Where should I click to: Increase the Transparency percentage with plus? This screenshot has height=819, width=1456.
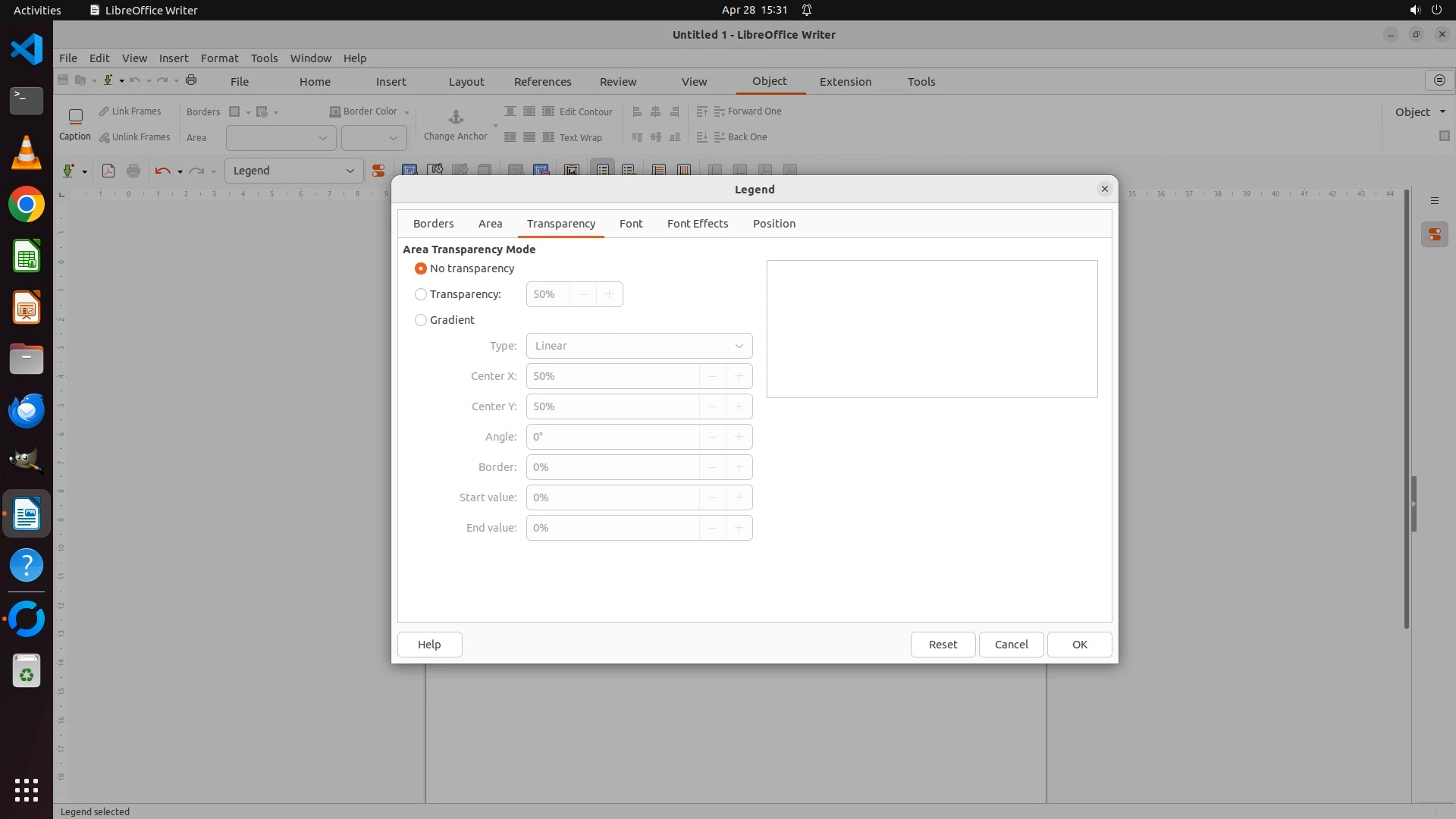tap(609, 294)
